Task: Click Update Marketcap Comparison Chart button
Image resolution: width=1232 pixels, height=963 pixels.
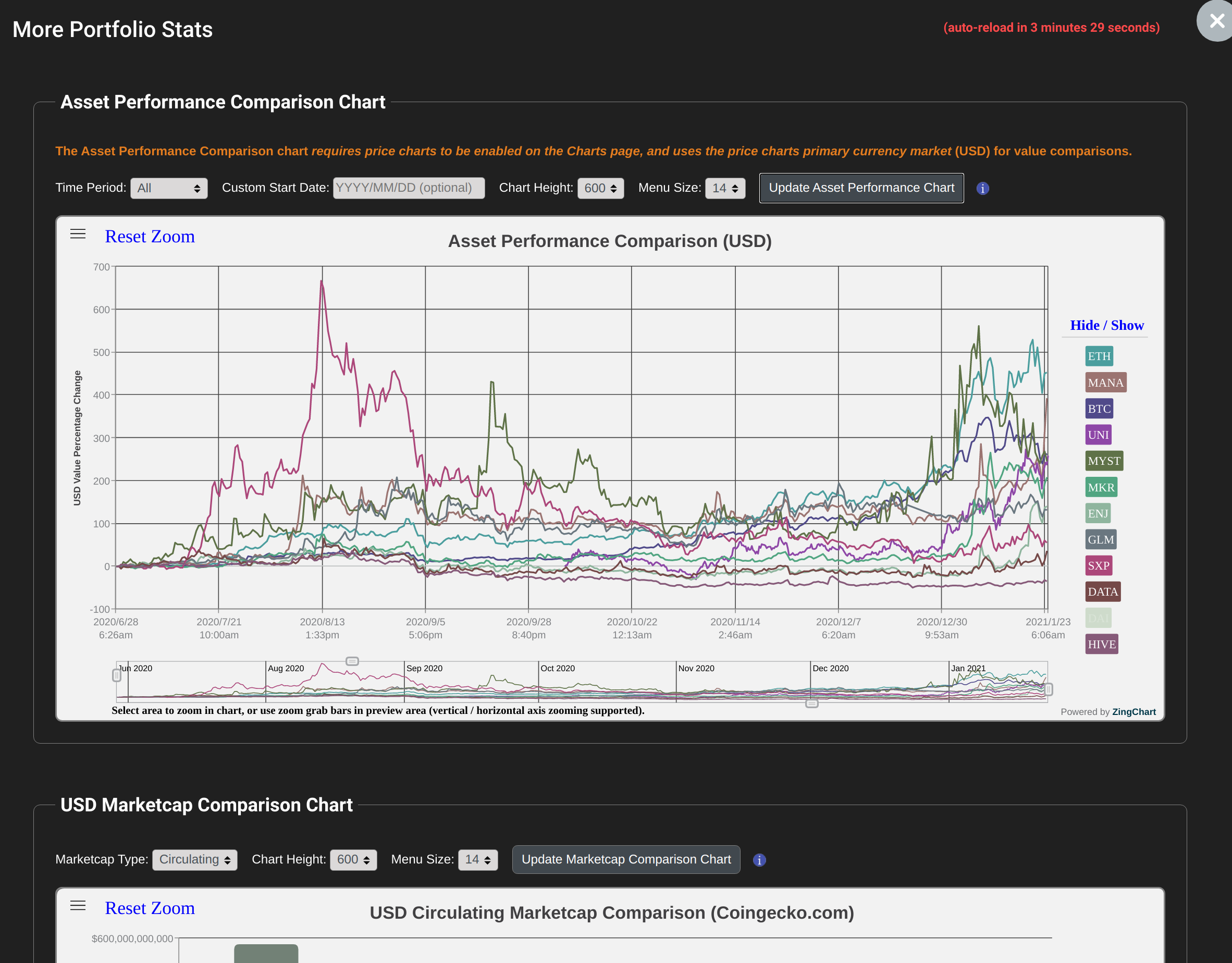Action: tap(626, 859)
